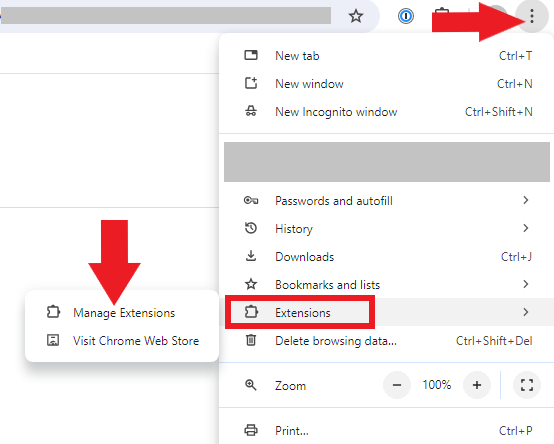Choose Delete browsing data… option
The width and height of the screenshot is (554, 444).
coord(387,341)
